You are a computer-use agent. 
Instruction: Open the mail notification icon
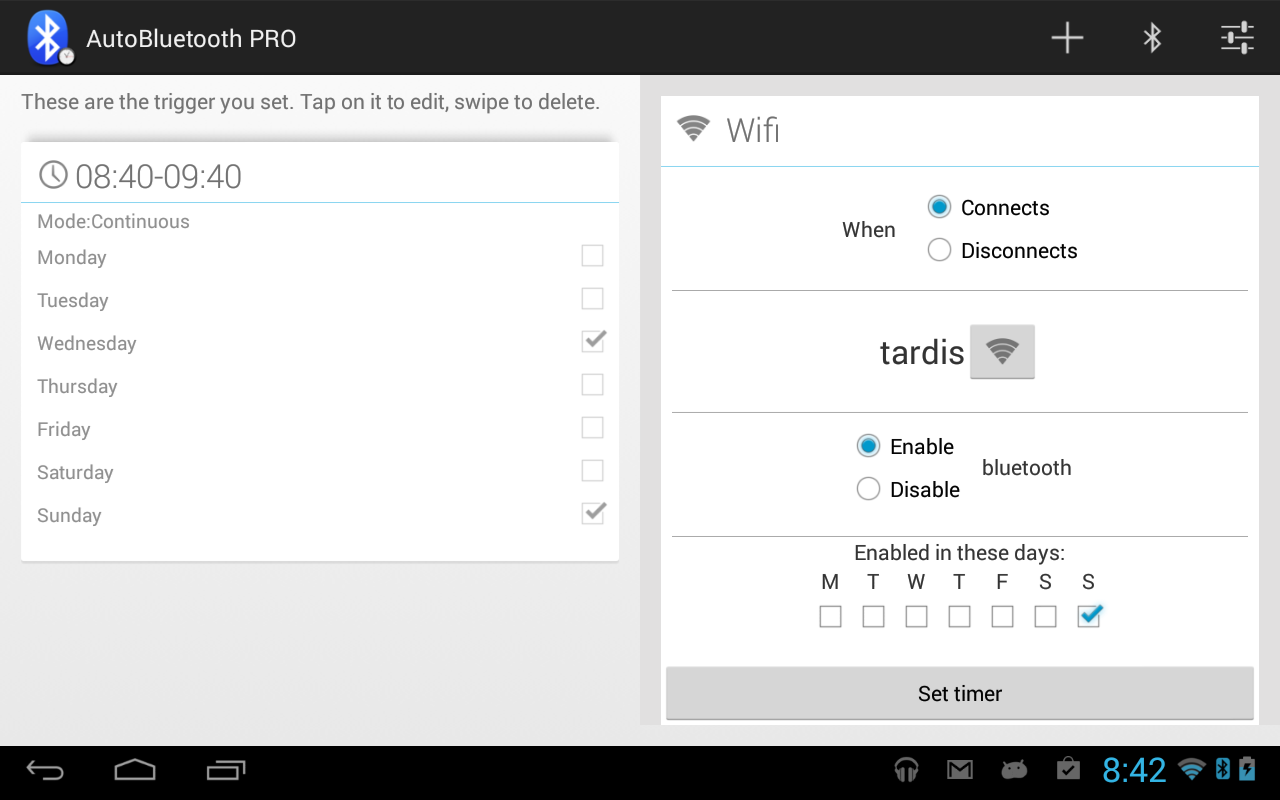pos(960,769)
